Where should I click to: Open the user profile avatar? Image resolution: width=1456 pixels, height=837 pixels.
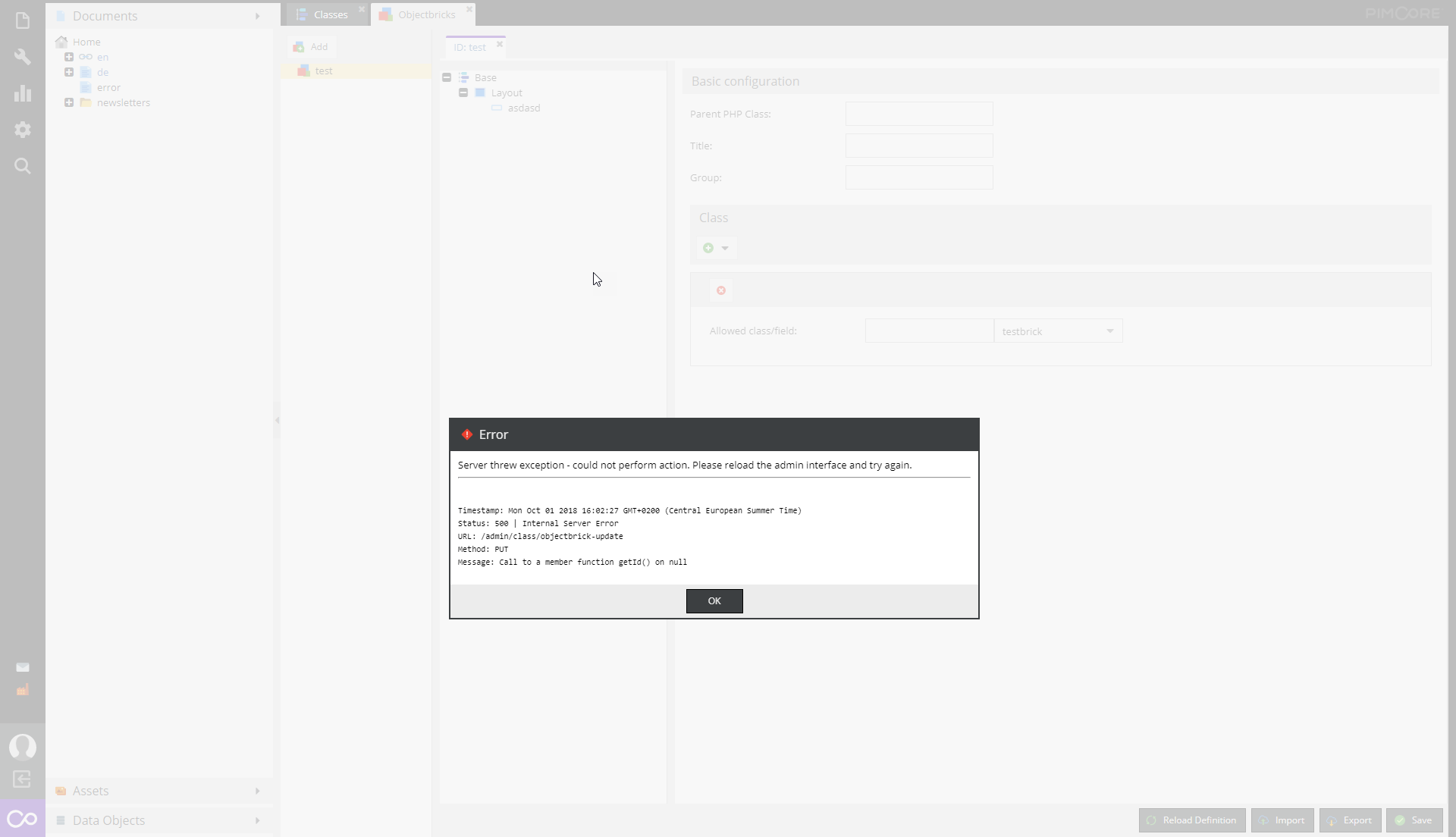23,747
